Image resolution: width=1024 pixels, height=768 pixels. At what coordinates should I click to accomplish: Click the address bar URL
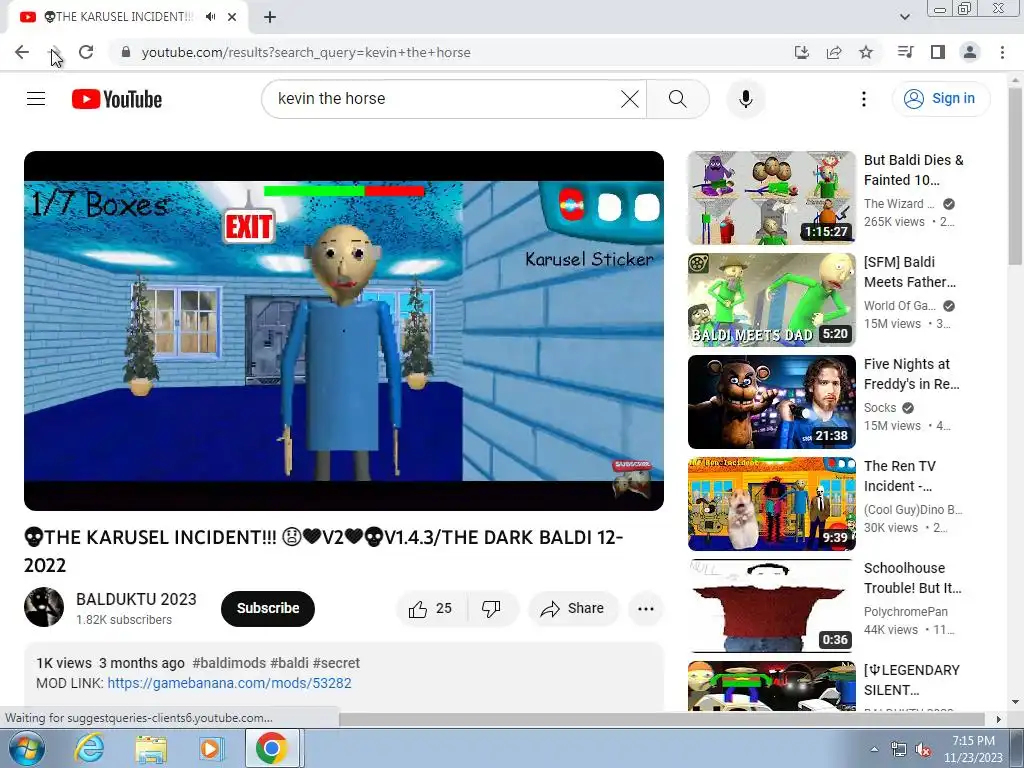[x=306, y=52]
